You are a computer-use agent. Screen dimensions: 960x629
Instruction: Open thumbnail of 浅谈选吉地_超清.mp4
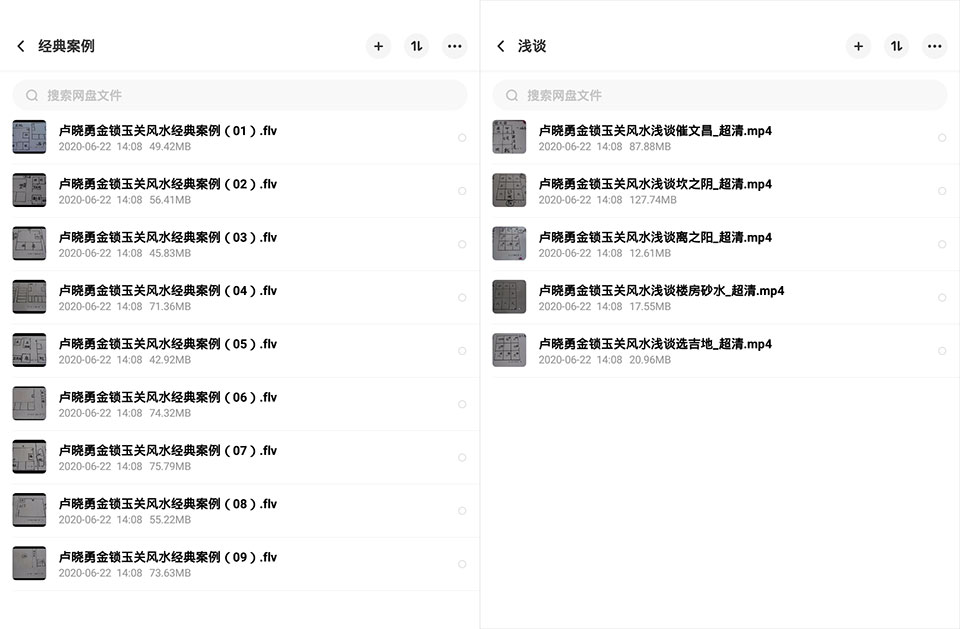(x=509, y=350)
